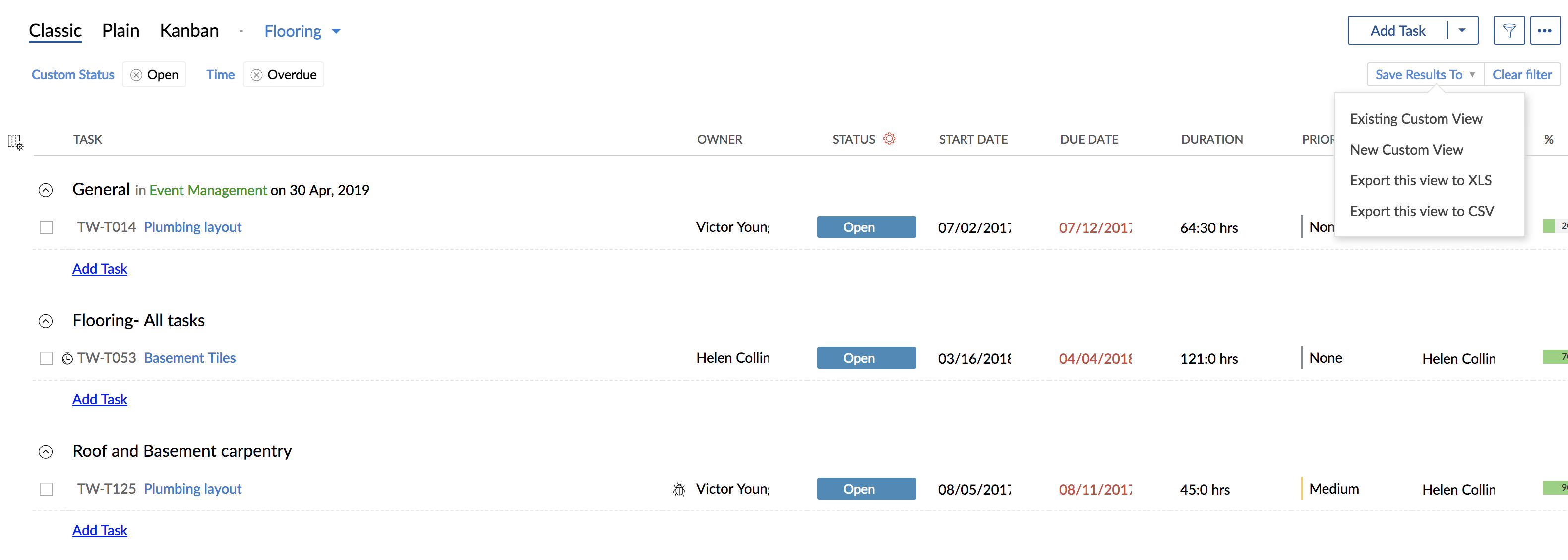Choose Export this view to CSV
This screenshot has width=1568, height=560.
coord(1422,211)
